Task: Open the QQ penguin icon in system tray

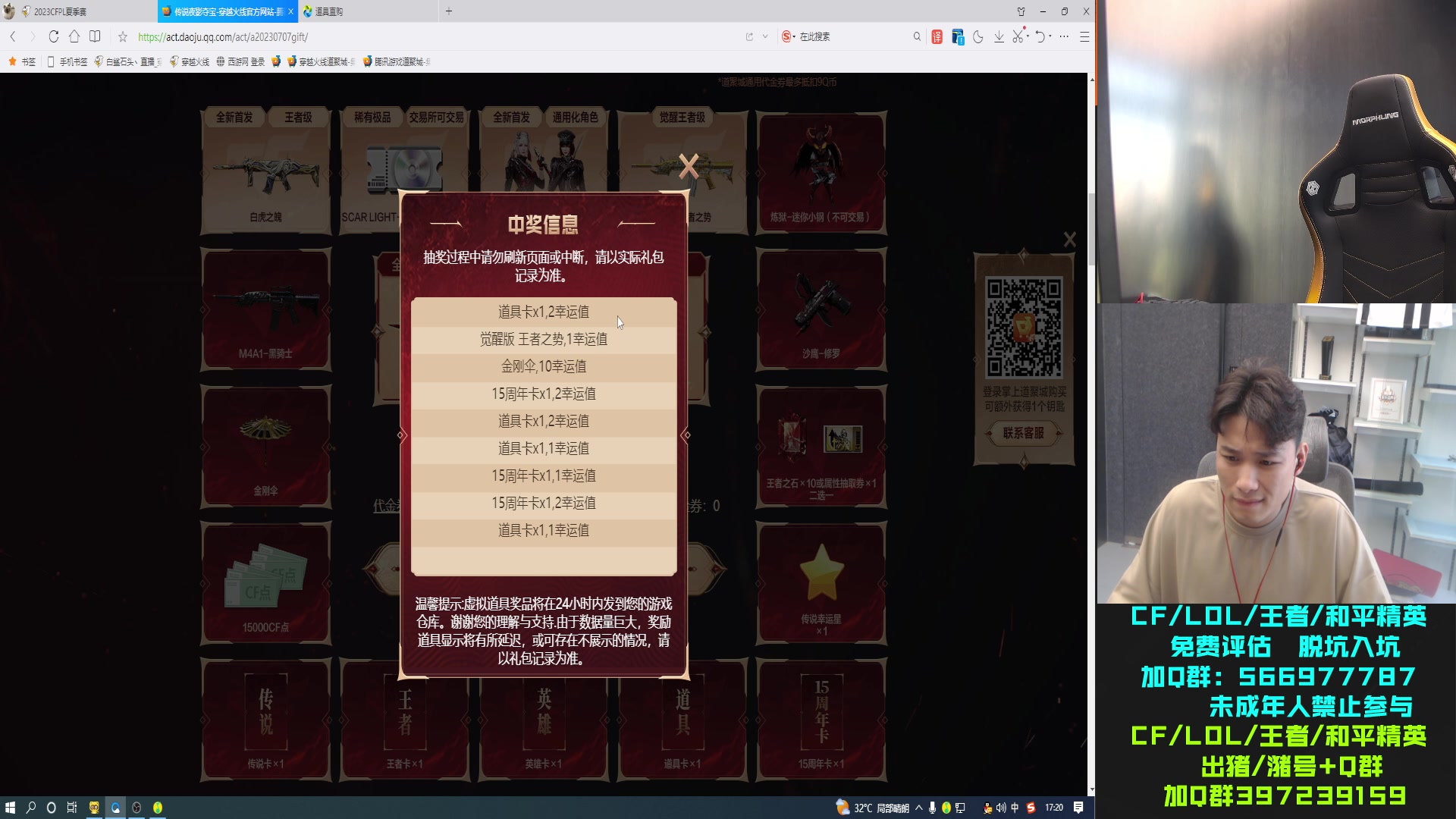Action: point(987,808)
